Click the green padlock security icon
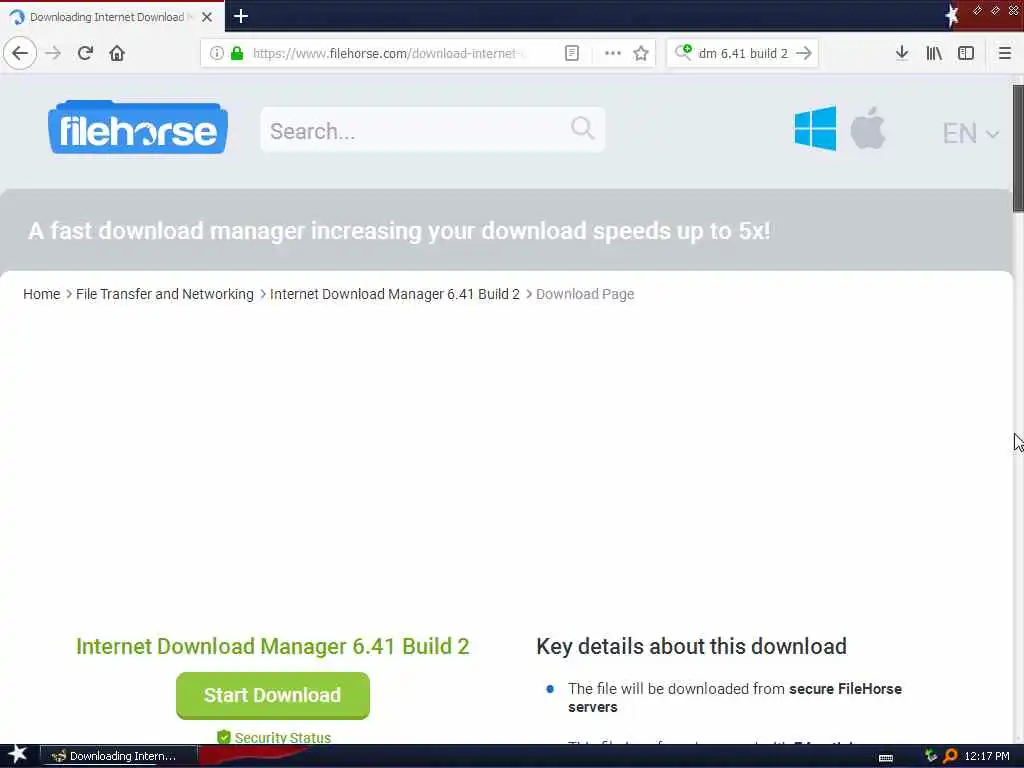The image size is (1024, 768). coord(237,53)
